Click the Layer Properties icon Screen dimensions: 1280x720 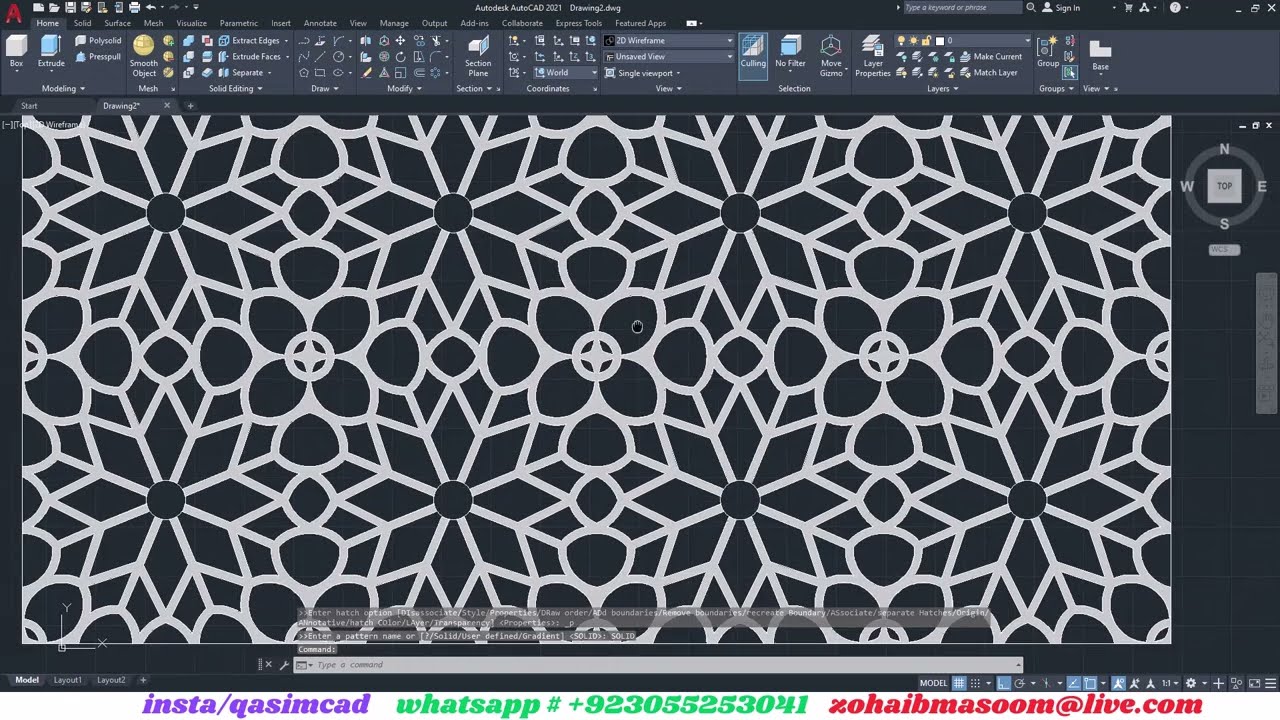[x=872, y=56]
